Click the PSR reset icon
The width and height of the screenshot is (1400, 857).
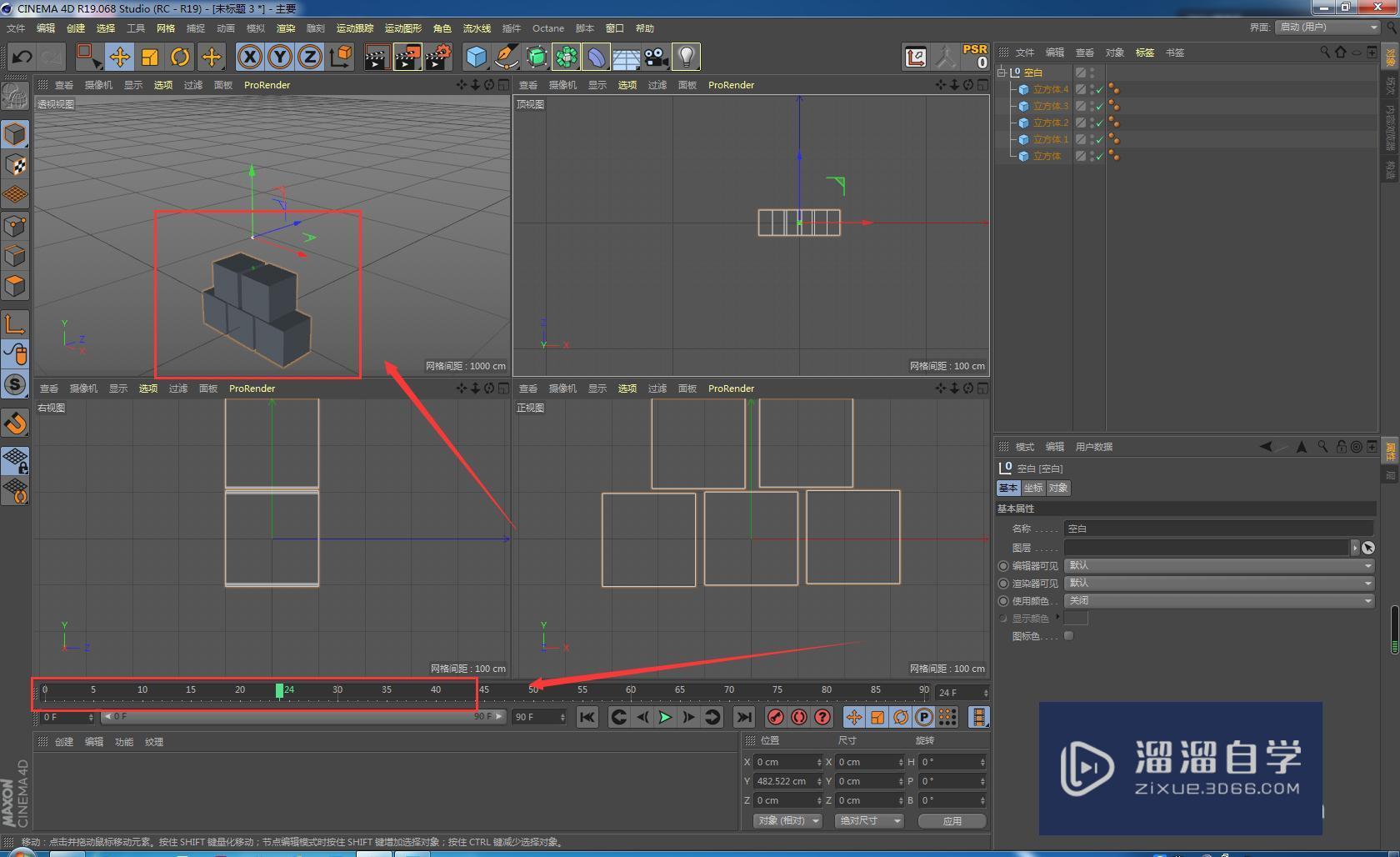(x=974, y=57)
